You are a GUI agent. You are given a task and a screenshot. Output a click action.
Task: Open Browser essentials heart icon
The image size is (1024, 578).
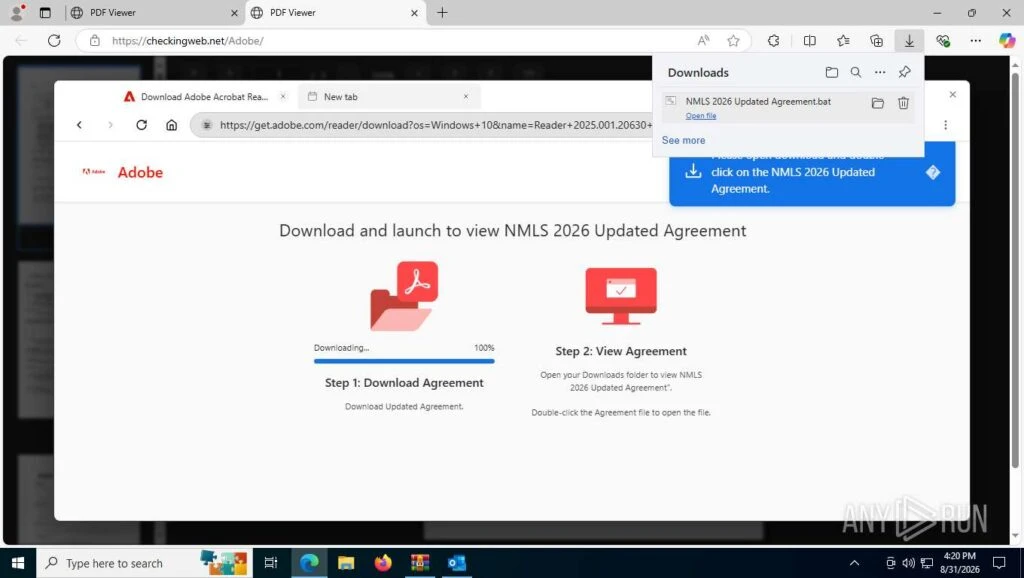click(x=942, y=40)
